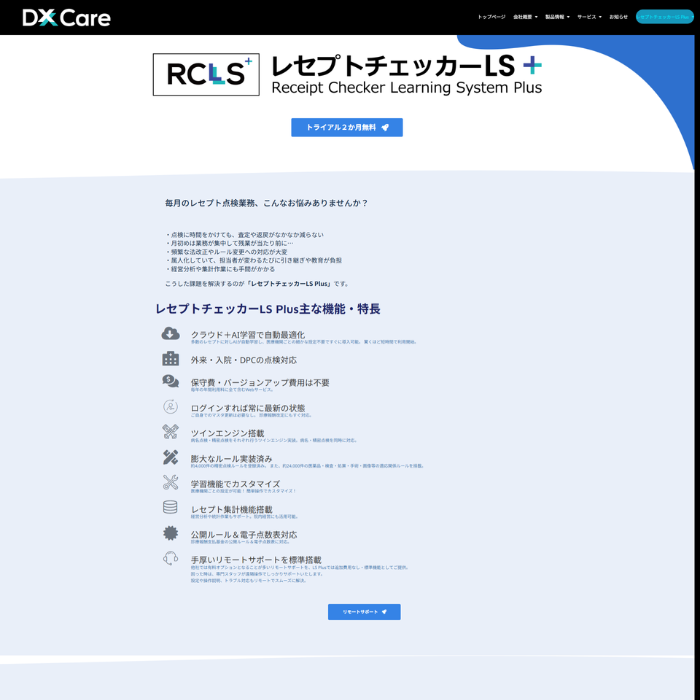This screenshot has height=700, width=700.
Task: Click the heading レセプトチェッカーLS Plus主な機能・特長
Action: pos(268,309)
